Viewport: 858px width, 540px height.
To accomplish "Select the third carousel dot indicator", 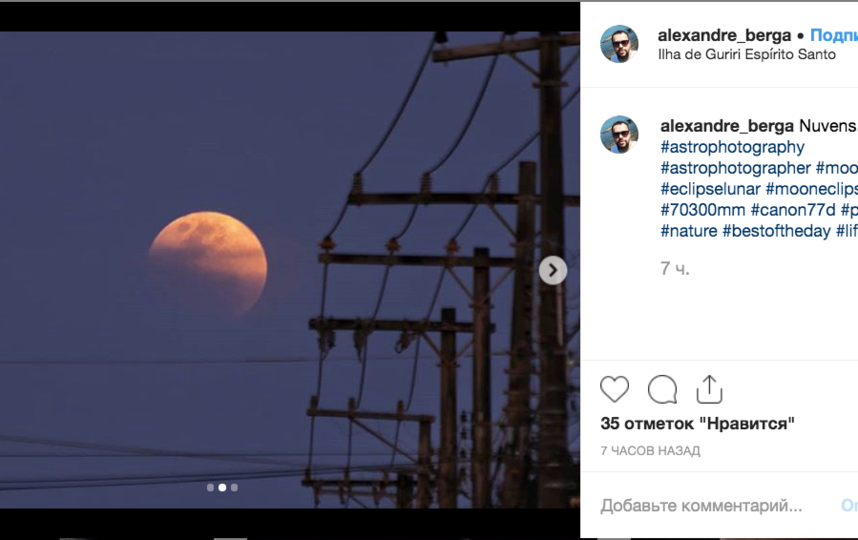I will [234, 488].
